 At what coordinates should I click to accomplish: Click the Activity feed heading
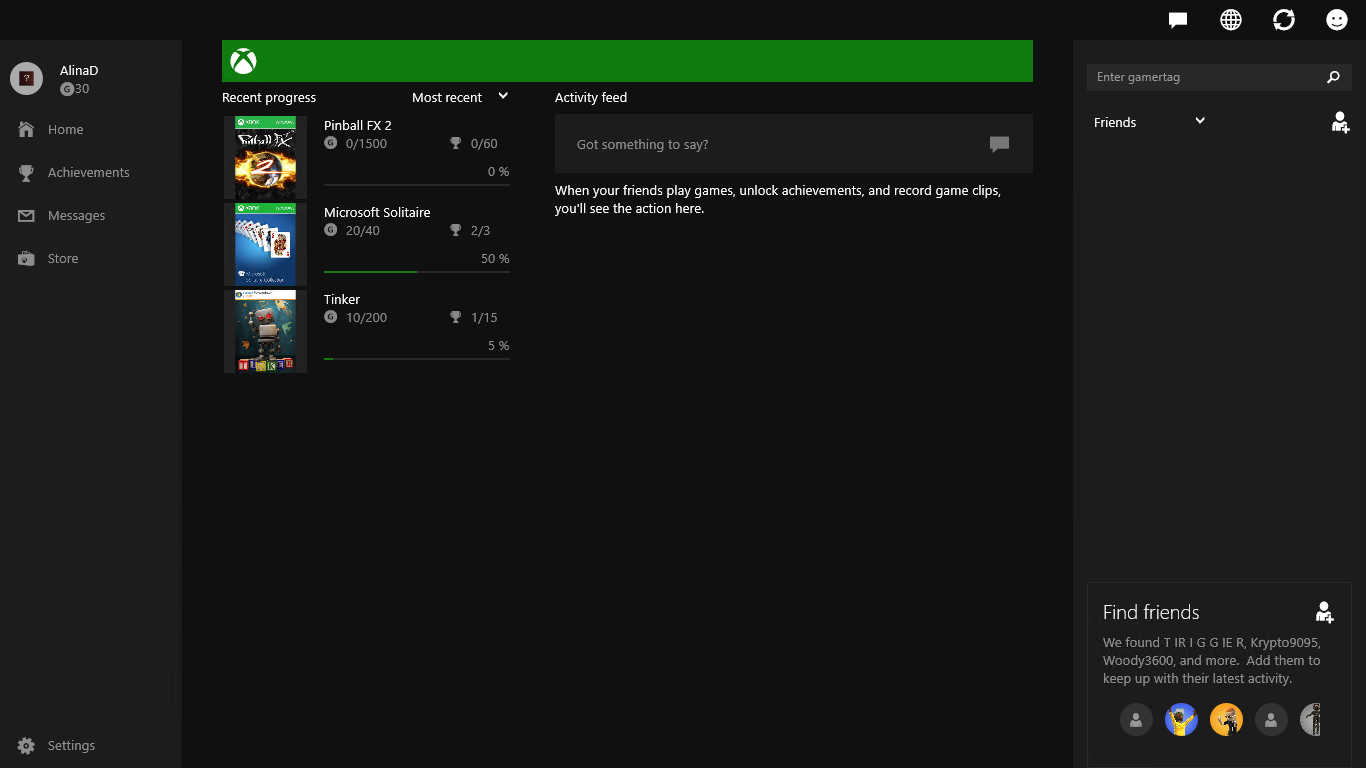(x=591, y=97)
